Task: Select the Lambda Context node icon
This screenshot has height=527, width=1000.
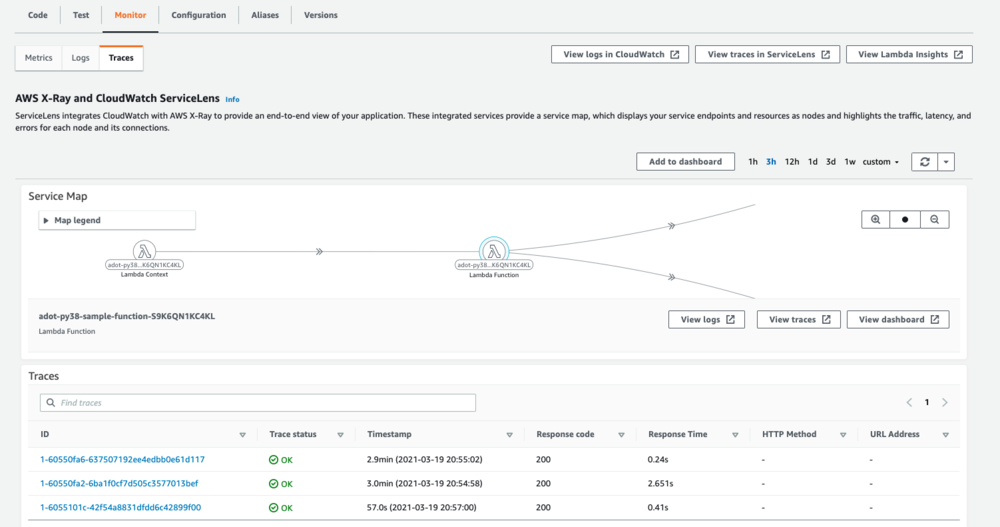Action: pos(144,251)
